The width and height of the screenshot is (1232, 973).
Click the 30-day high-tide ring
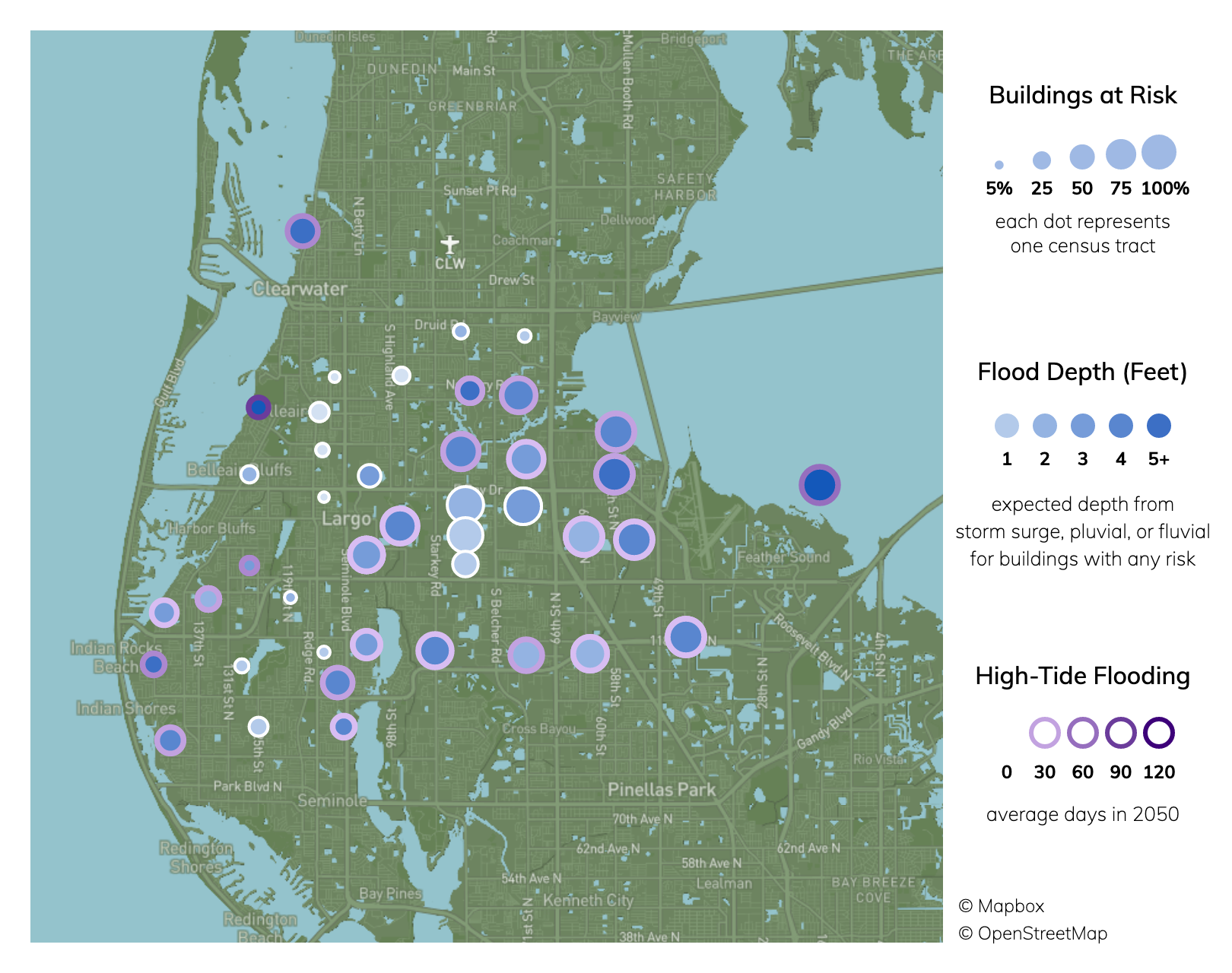1045,734
